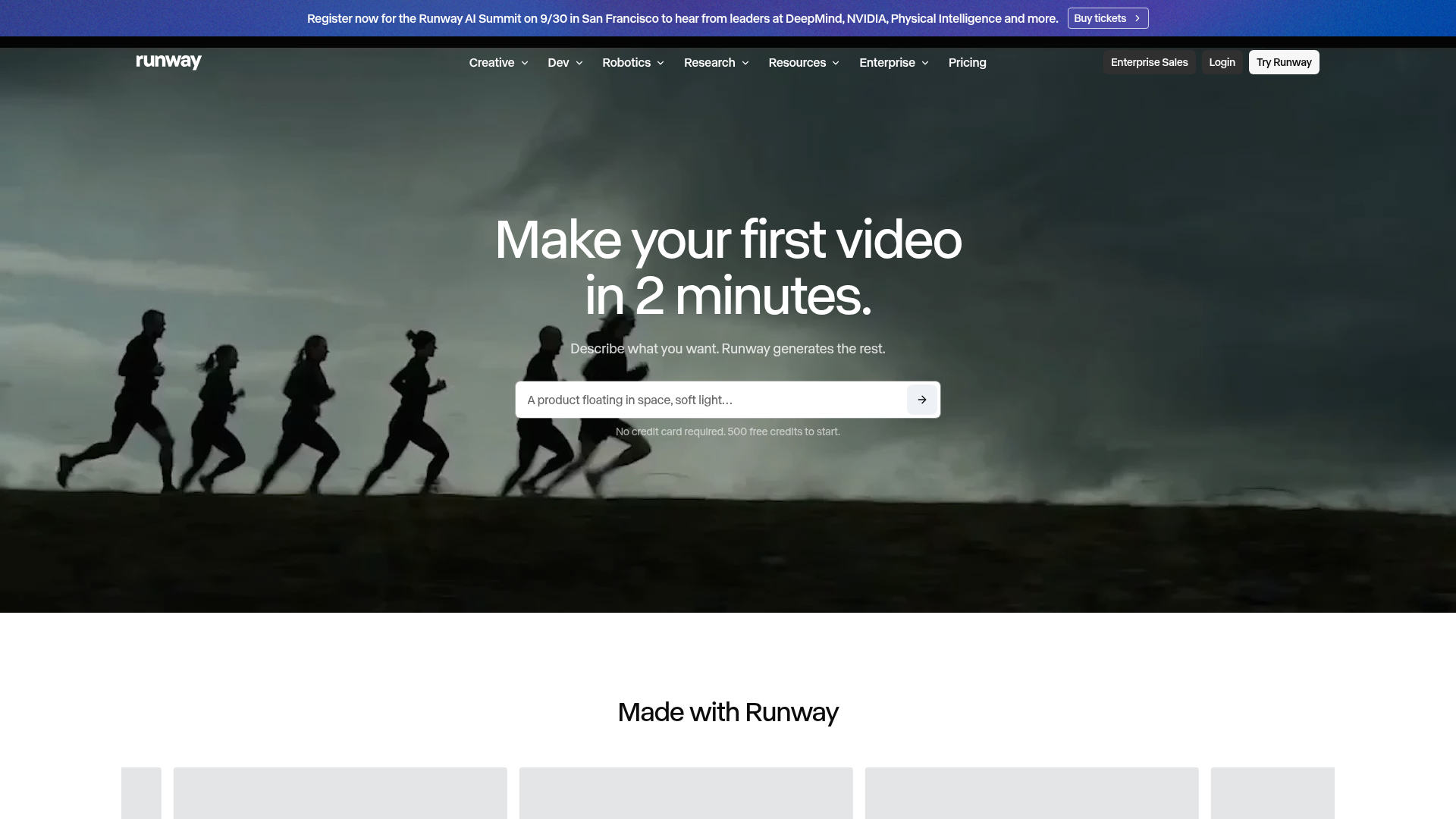Open the Dev menu
1456x819 pixels.
pos(565,62)
